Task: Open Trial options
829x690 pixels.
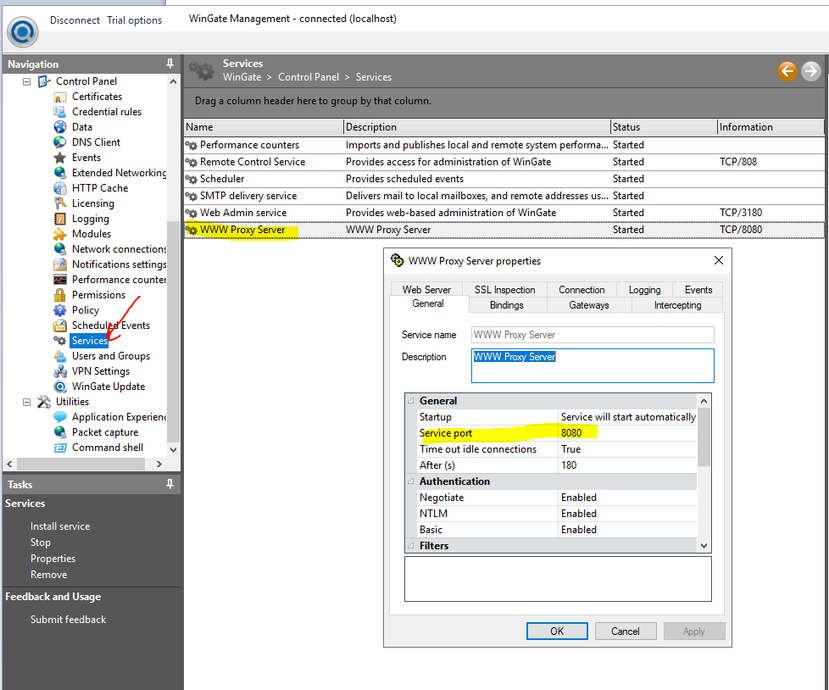Action: click(x=134, y=20)
